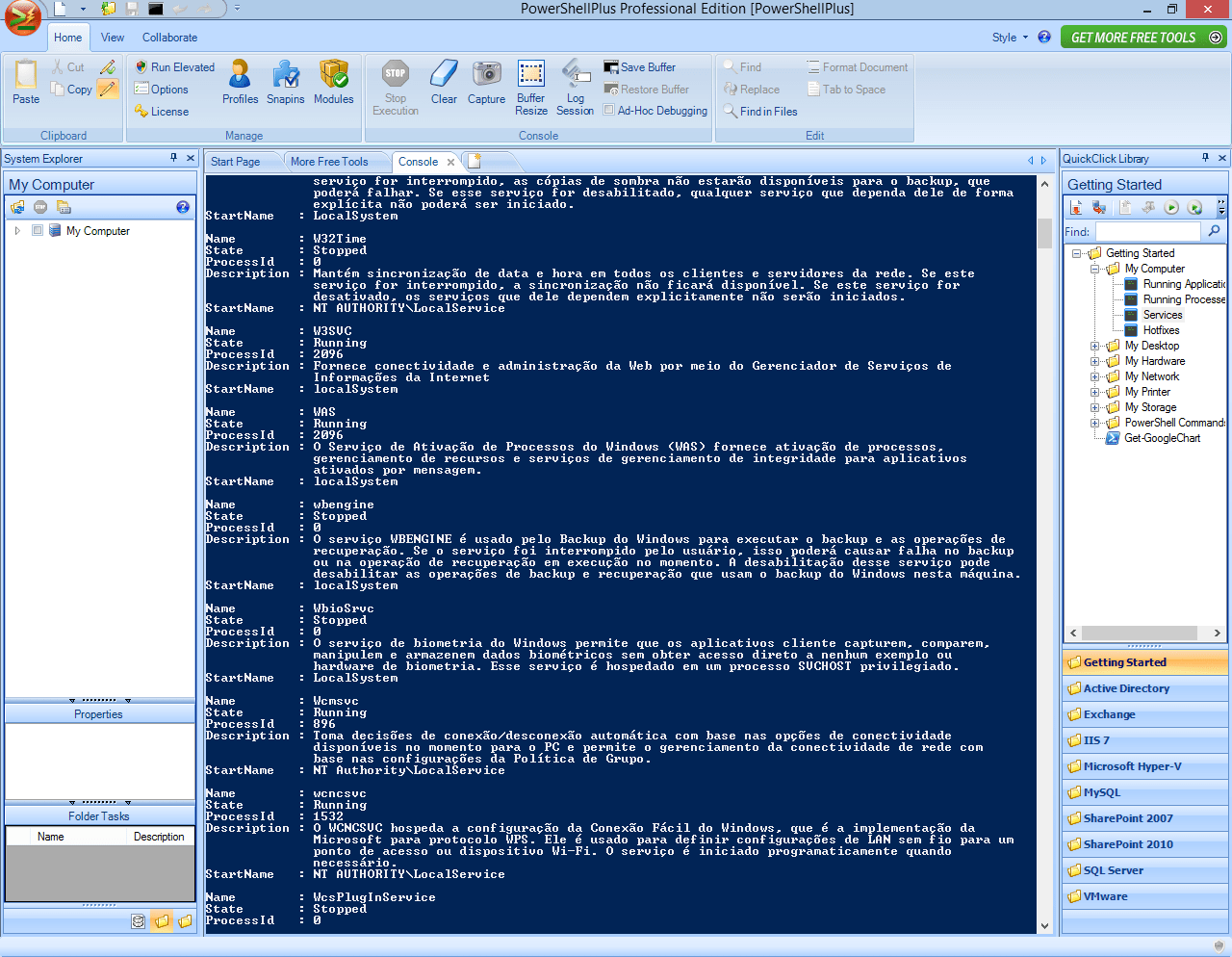Open the SharePoint 2010 library category

[1144, 844]
